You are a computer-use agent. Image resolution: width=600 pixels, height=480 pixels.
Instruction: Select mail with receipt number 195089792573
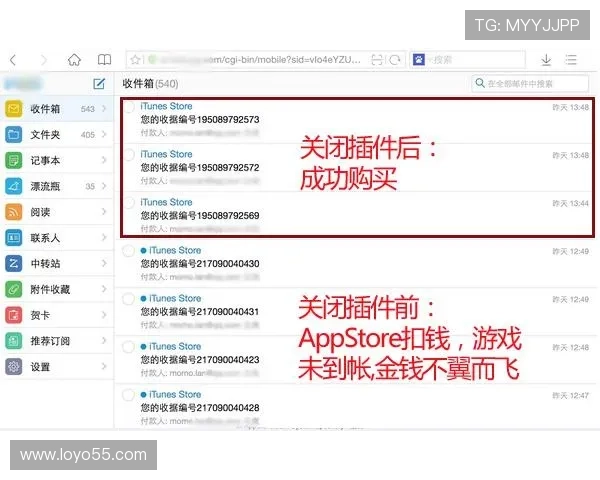(x=129, y=107)
